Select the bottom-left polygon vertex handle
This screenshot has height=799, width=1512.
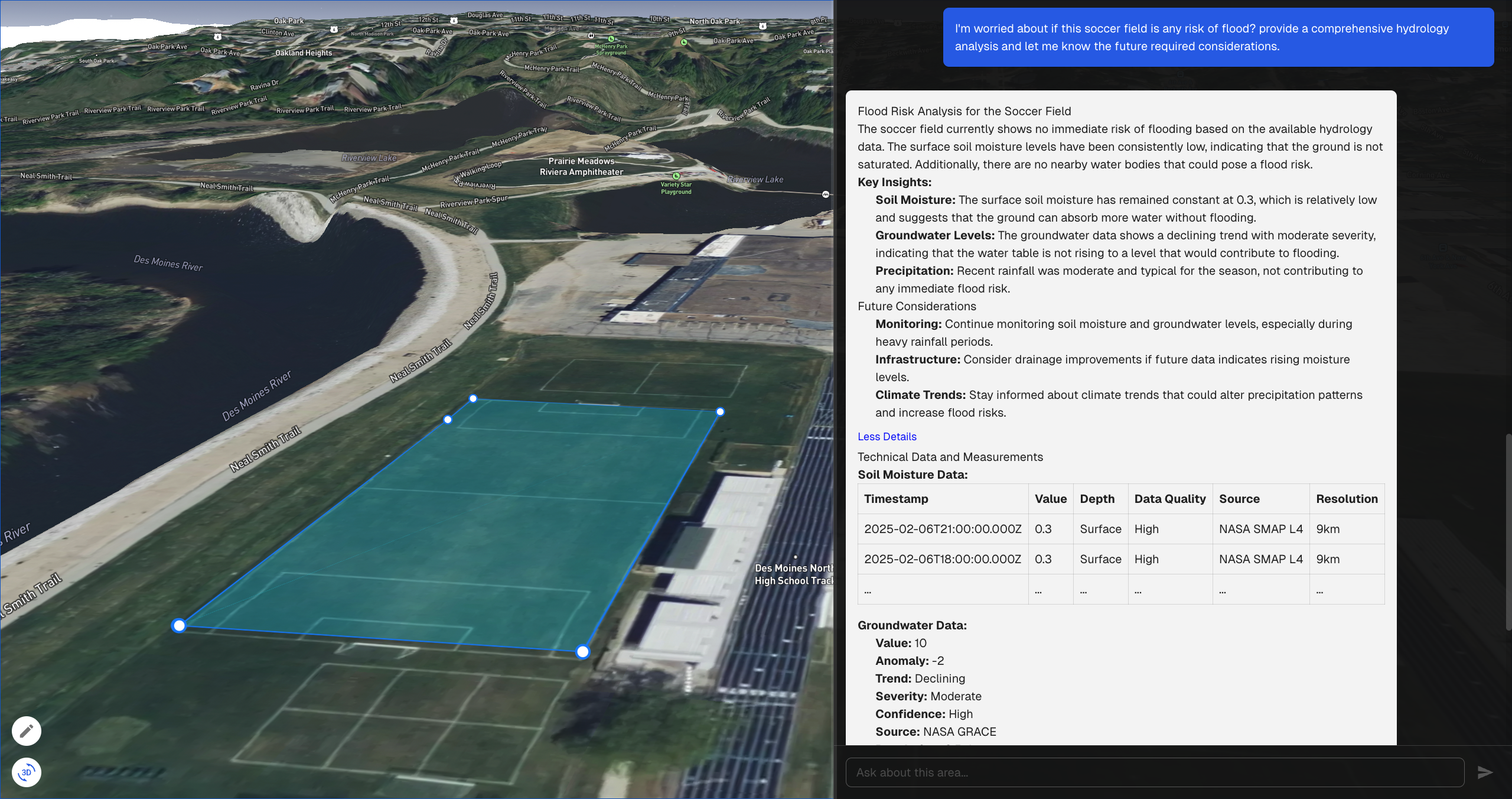pos(179,625)
